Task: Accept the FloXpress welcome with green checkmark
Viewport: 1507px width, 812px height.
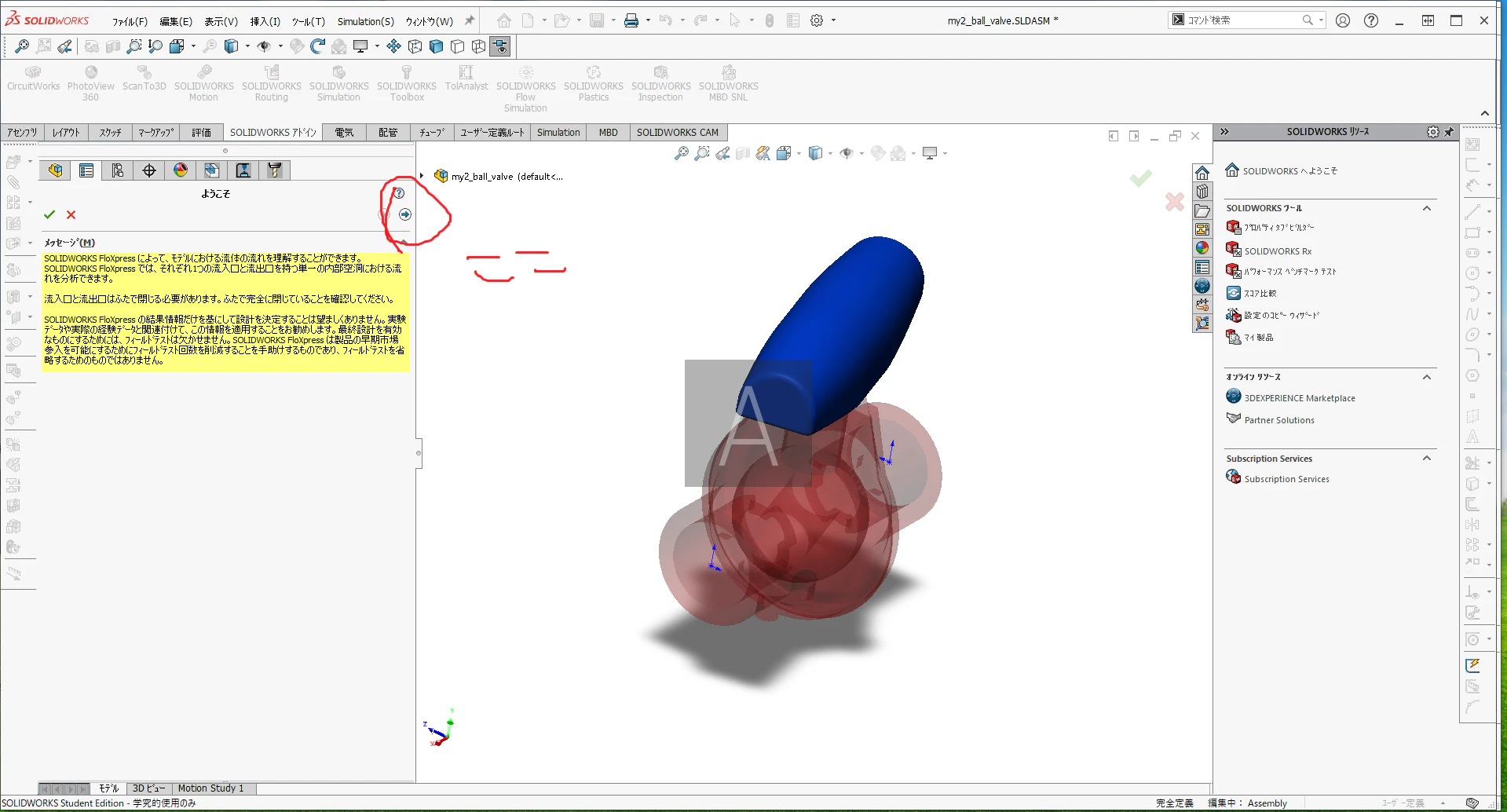Action: tap(49, 214)
